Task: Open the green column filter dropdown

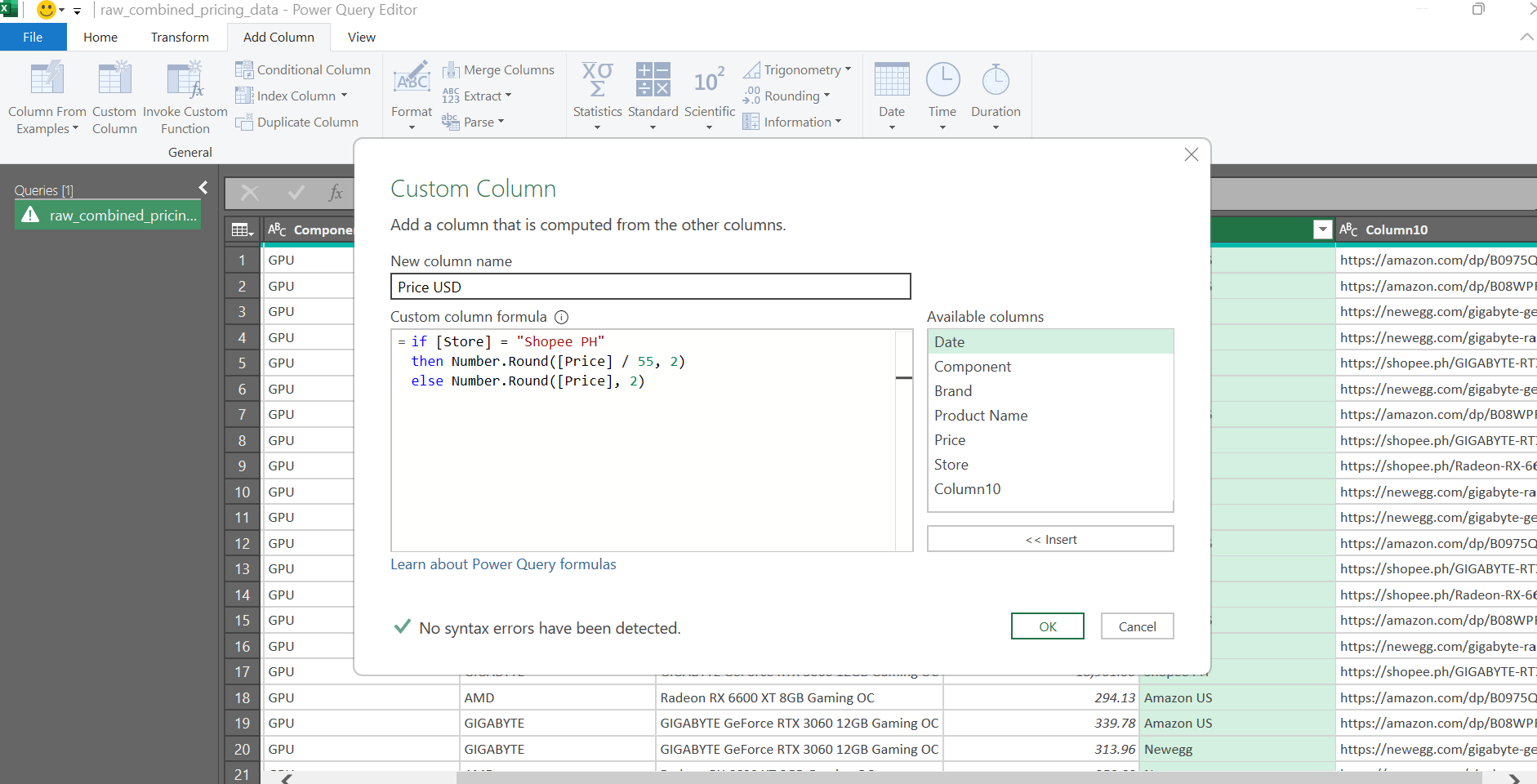Action: (x=1322, y=230)
